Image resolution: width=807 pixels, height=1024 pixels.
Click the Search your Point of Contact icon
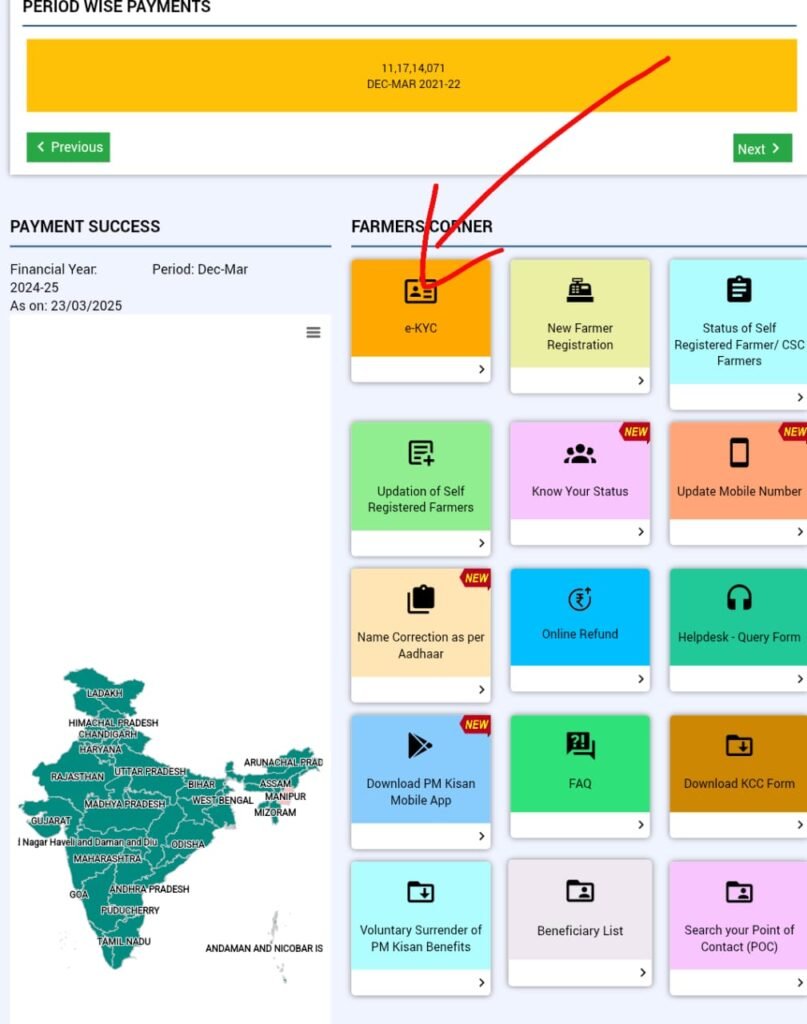739,891
